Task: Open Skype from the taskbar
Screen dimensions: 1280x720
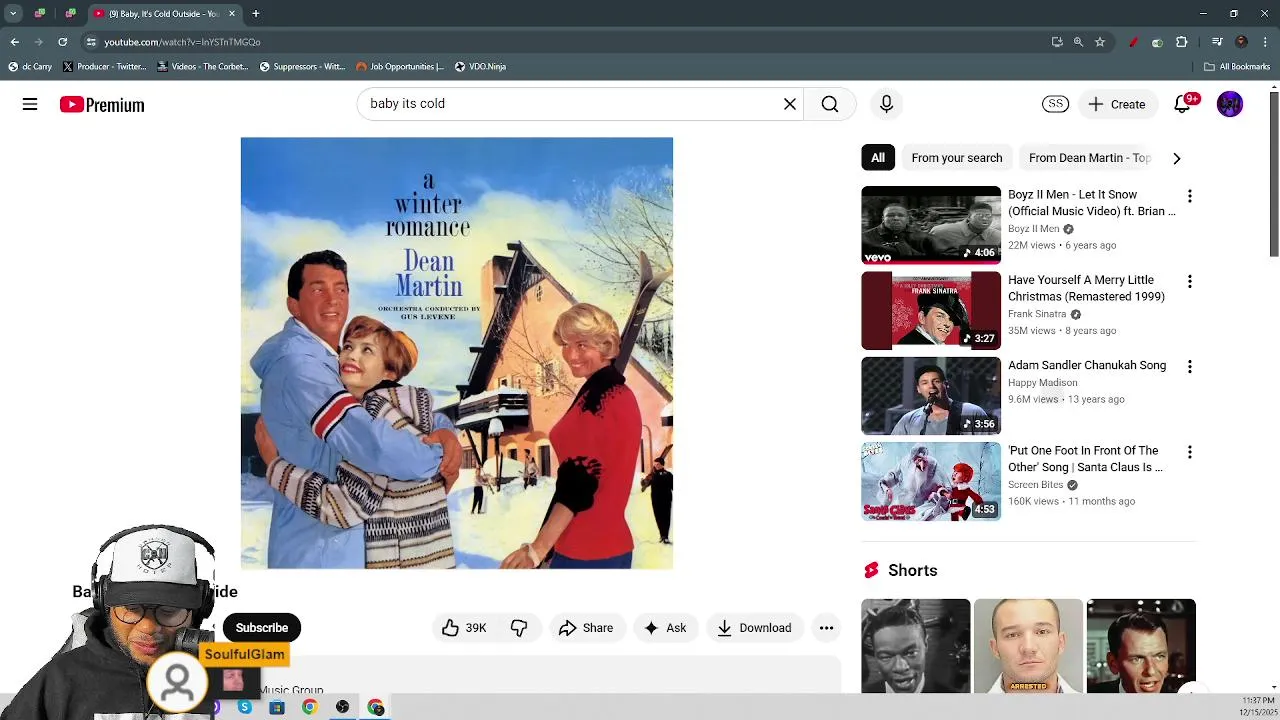Action: point(245,707)
